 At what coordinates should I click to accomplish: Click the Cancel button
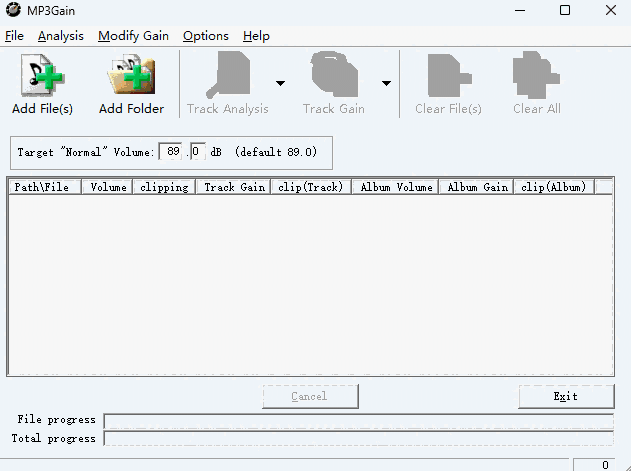pyautogui.click(x=310, y=397)
